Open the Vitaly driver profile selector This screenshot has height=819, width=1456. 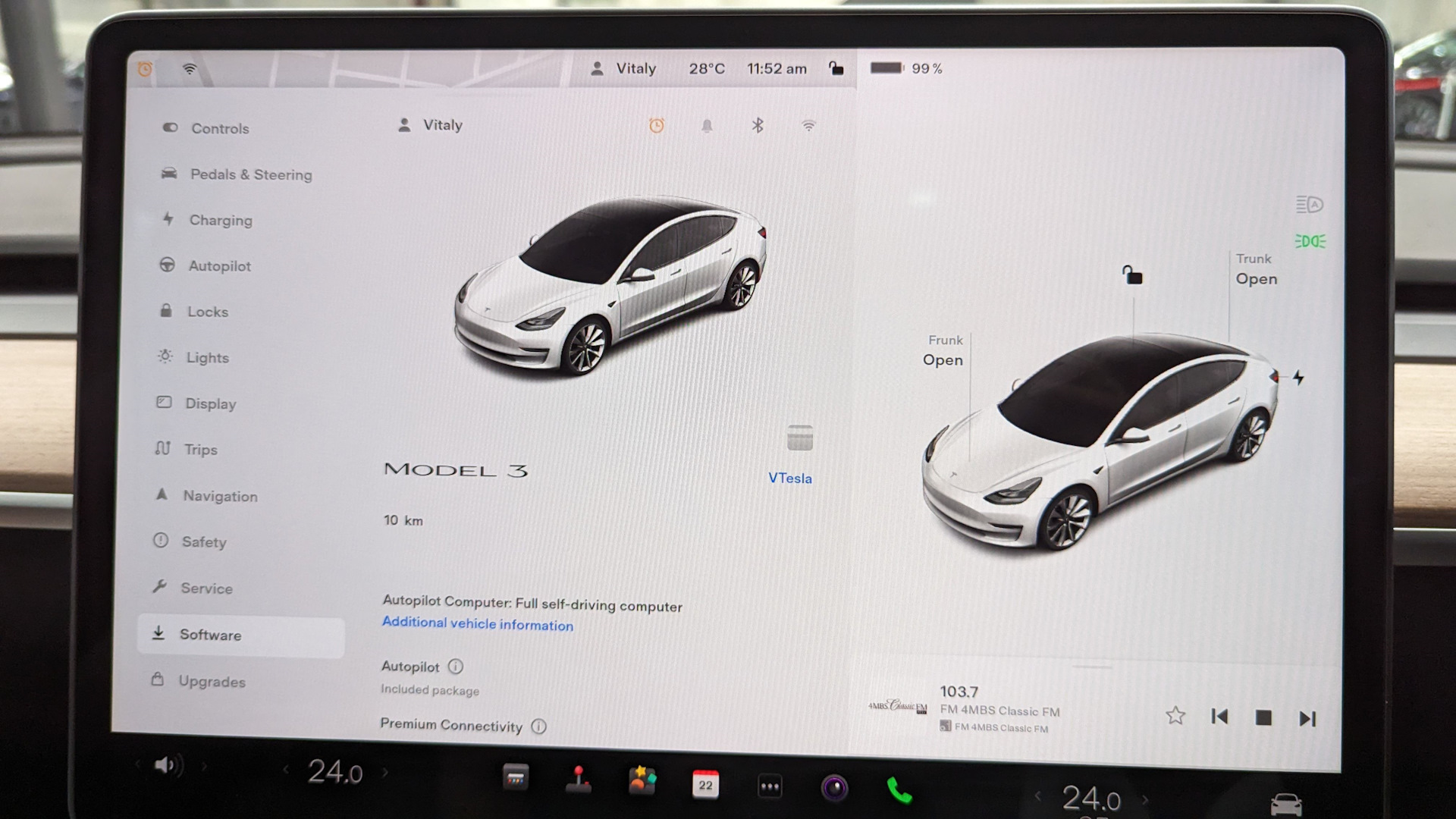coord(432,125)
